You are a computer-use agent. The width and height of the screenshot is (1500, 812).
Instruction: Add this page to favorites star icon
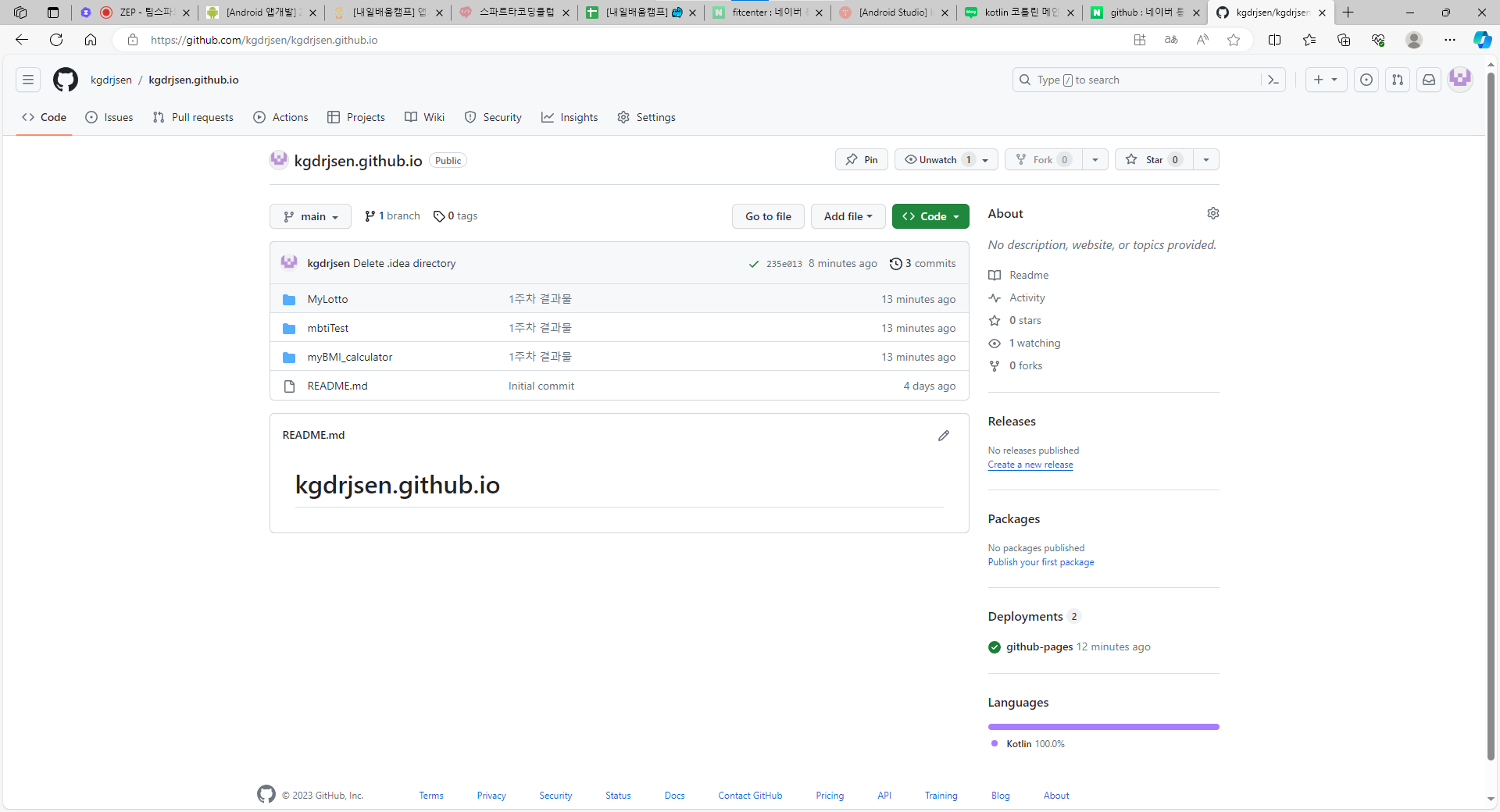point(1234,40)
